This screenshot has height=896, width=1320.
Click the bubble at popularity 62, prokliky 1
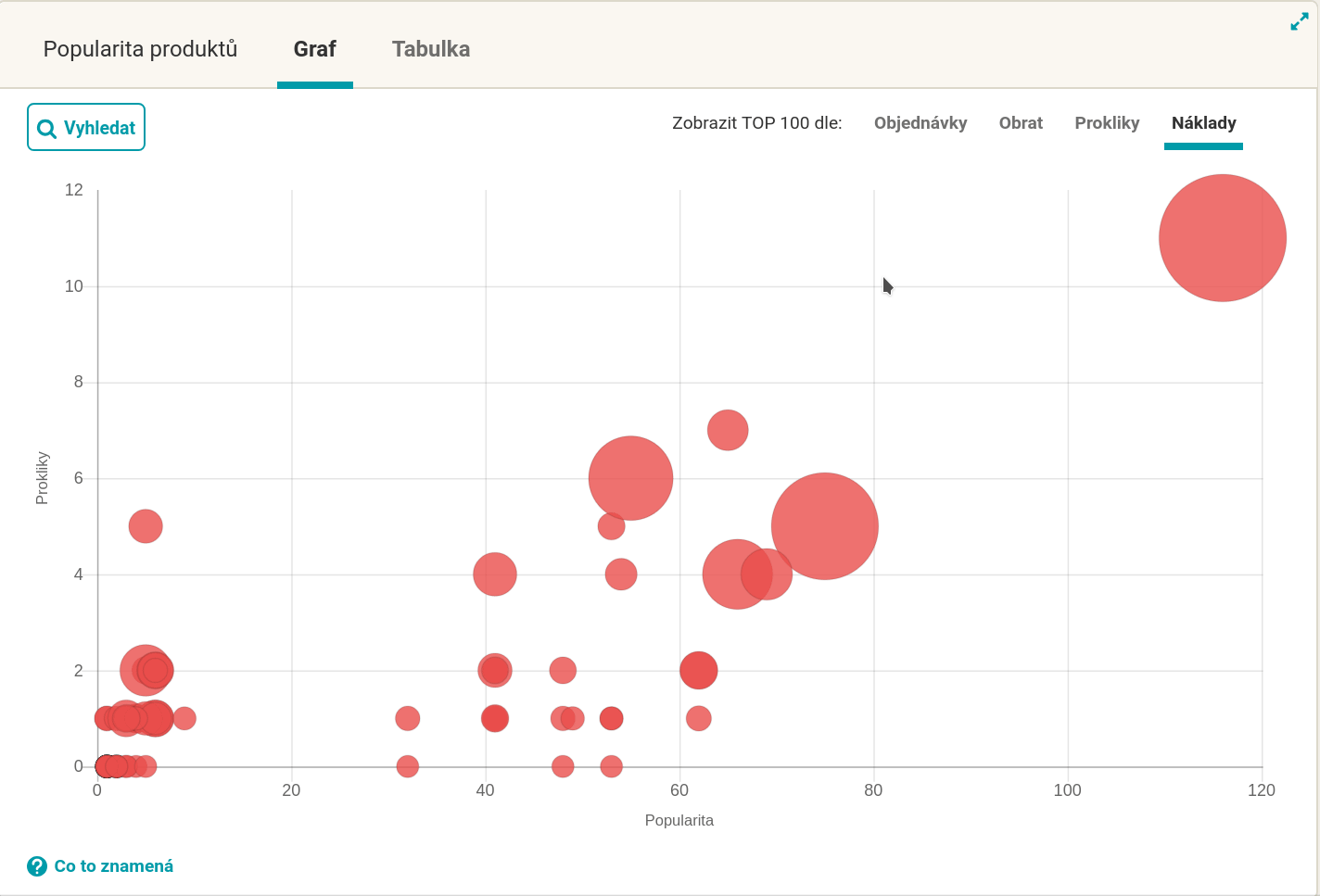coord(698,718)
